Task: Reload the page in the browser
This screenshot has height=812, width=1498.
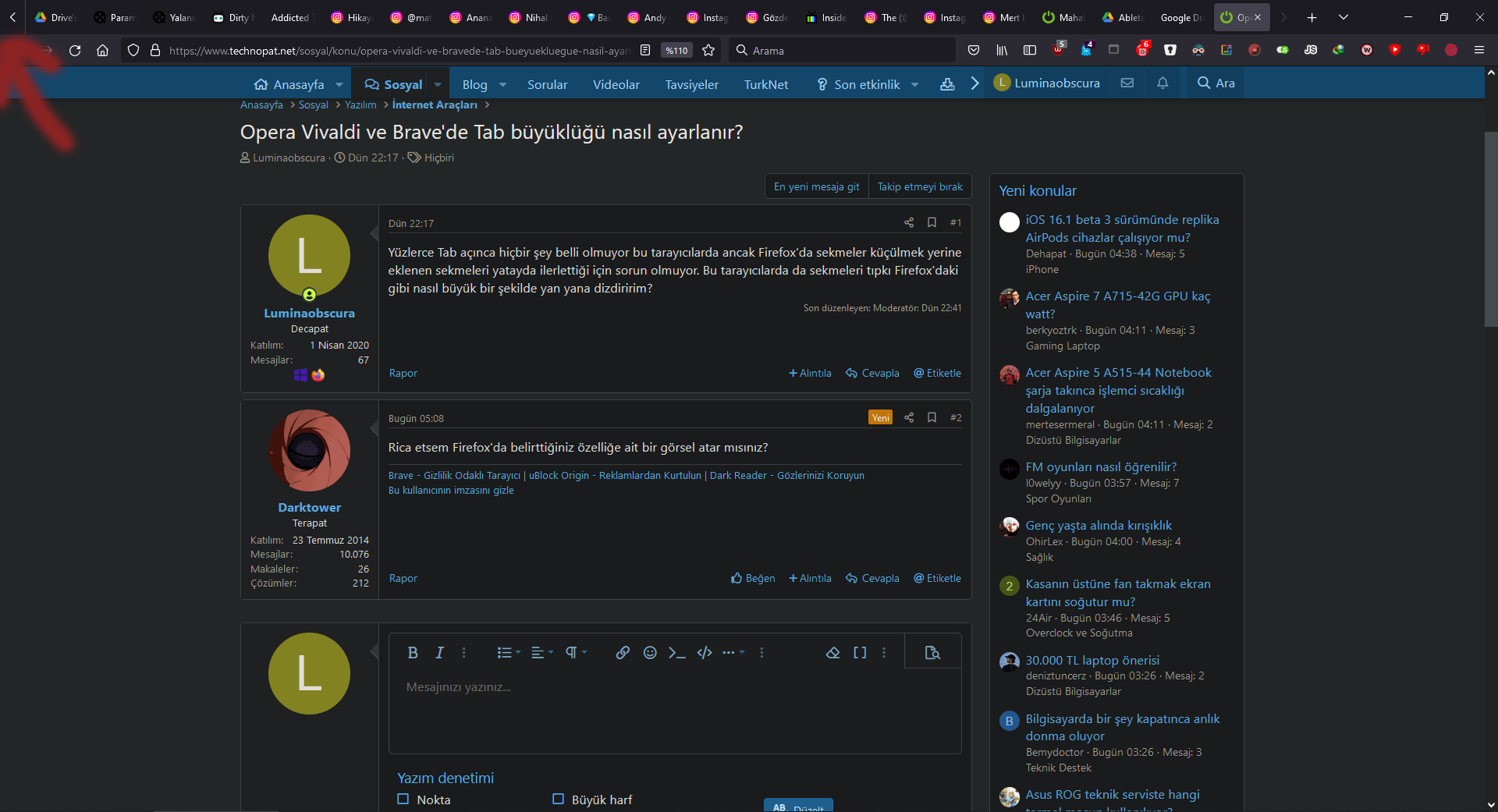Action: 75,50
